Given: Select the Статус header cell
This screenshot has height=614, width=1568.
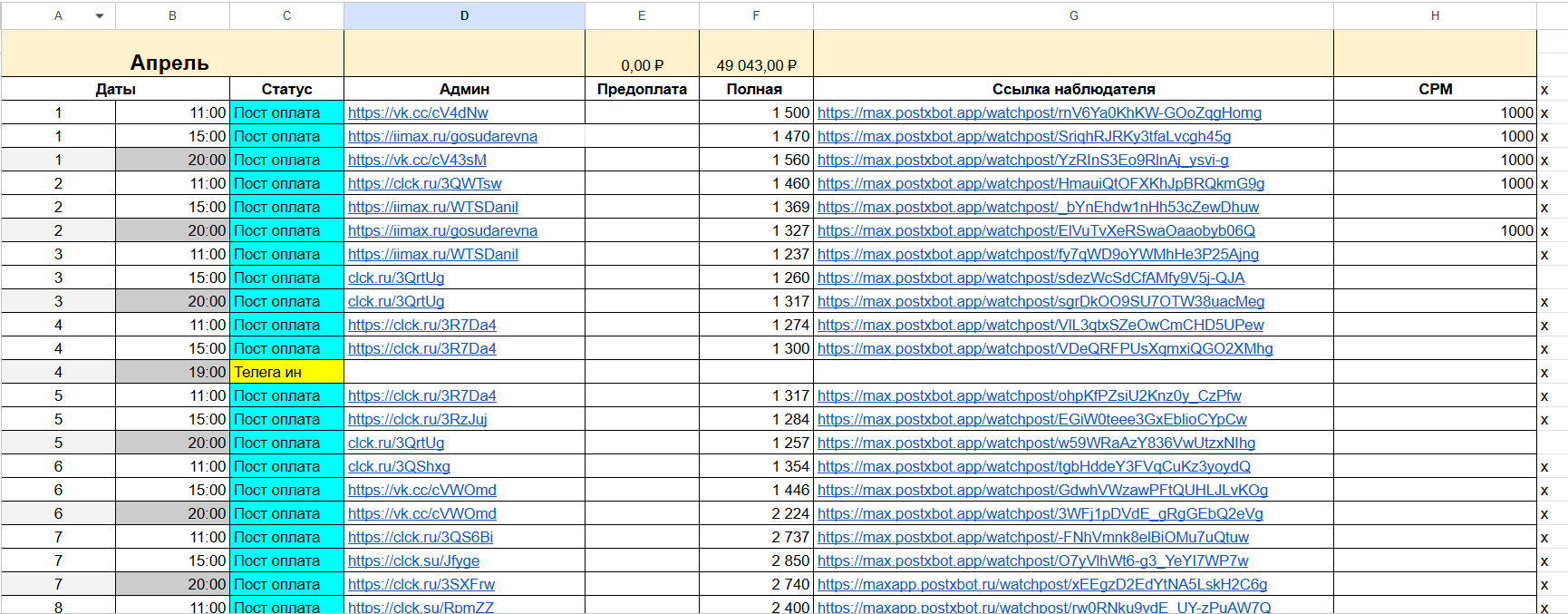Looking at the screenshot, I should (x=286, y=89).
